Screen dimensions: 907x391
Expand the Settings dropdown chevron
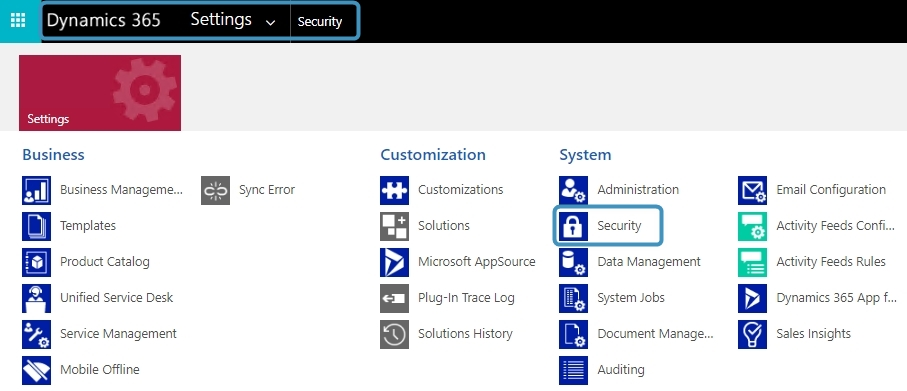(x=270, y=23)
